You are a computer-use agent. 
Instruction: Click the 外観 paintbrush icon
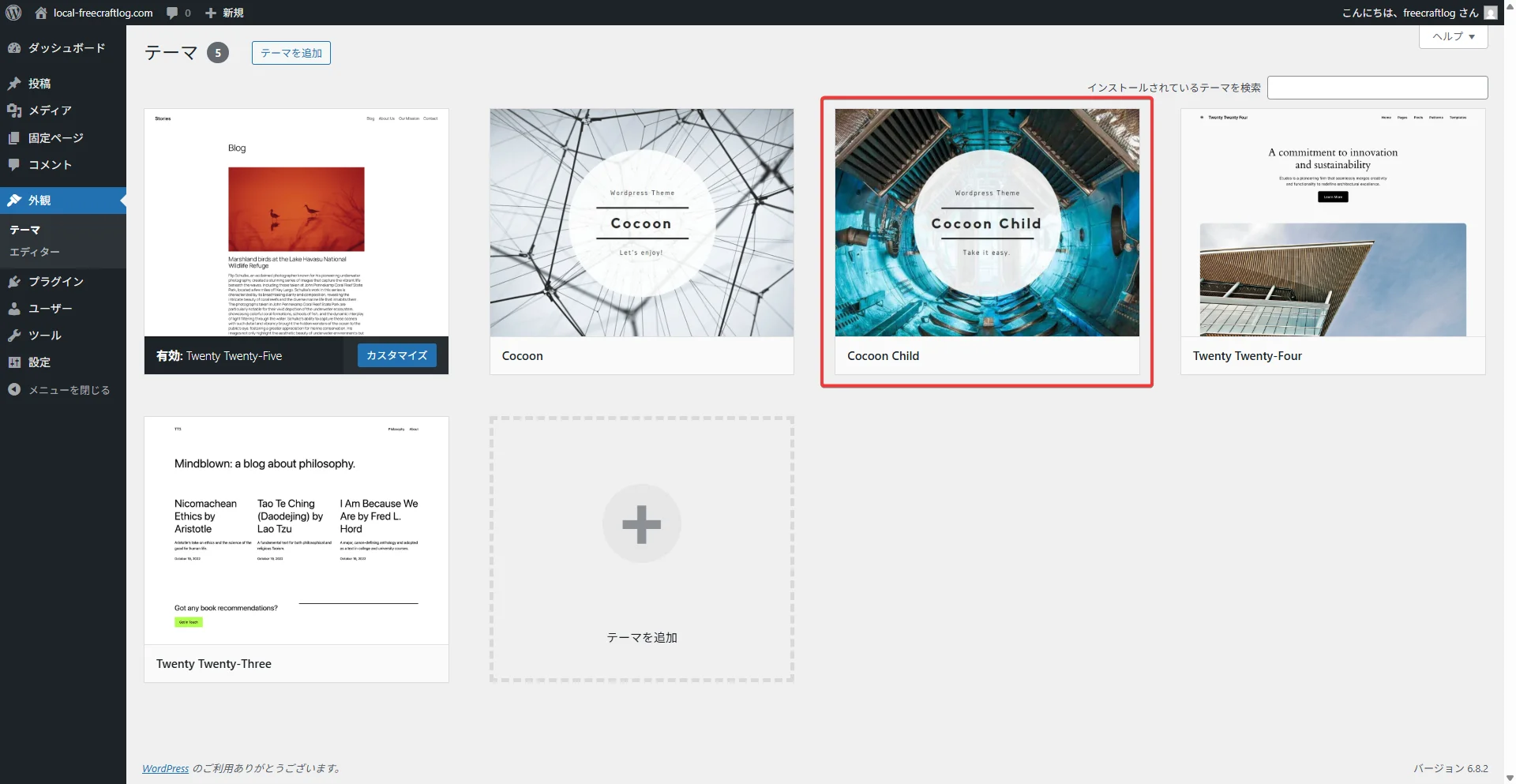tap(14, 201)
